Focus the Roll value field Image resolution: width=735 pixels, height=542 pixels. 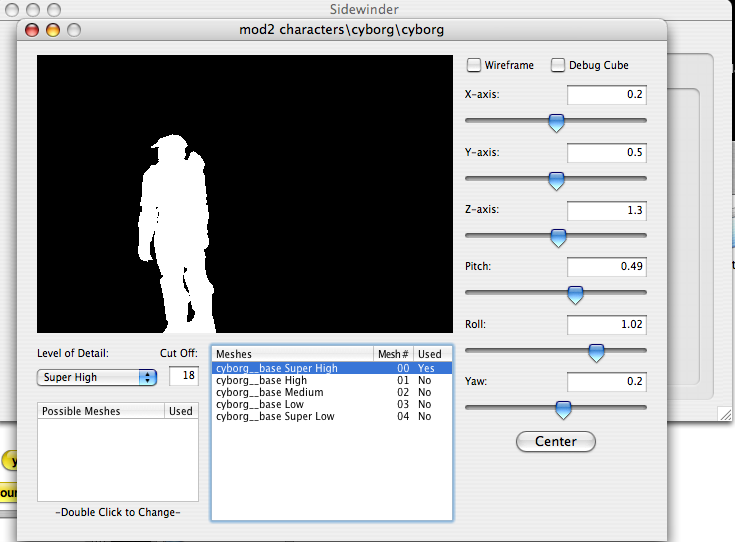point(607,324)
